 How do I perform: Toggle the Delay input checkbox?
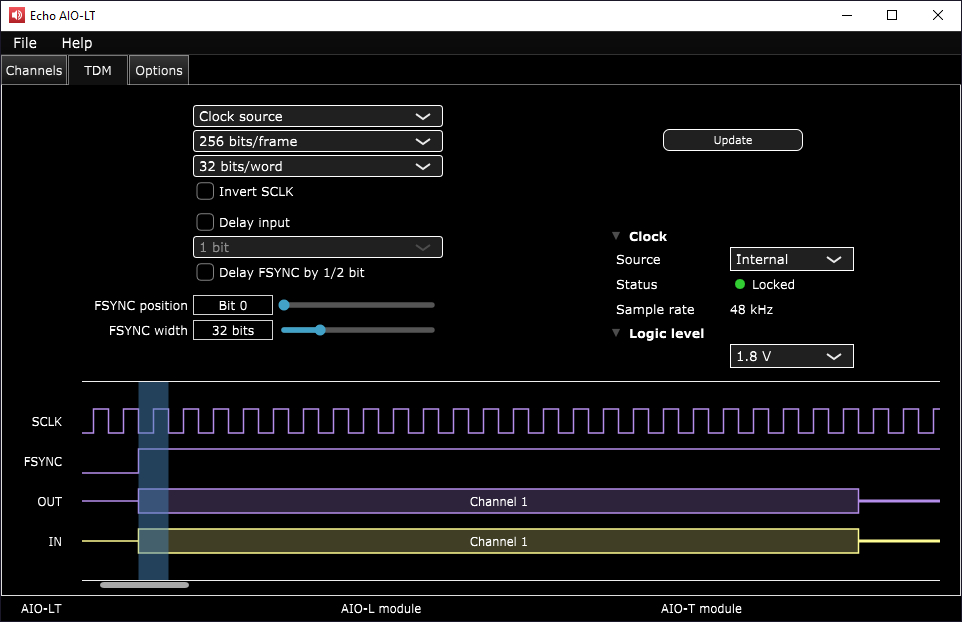pos(205,223)
